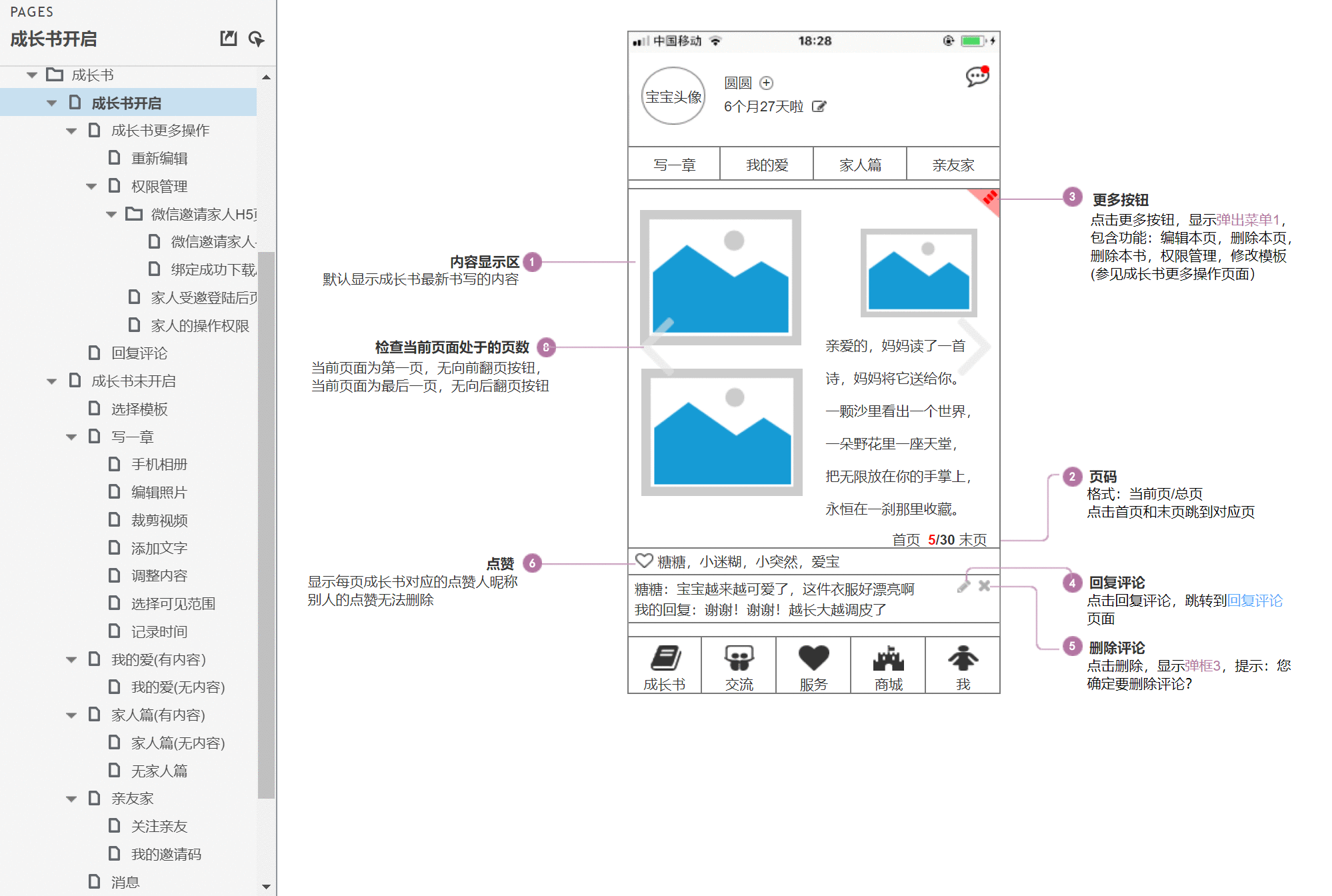Collapse the 亲友家 tree node

coord(71,799)
